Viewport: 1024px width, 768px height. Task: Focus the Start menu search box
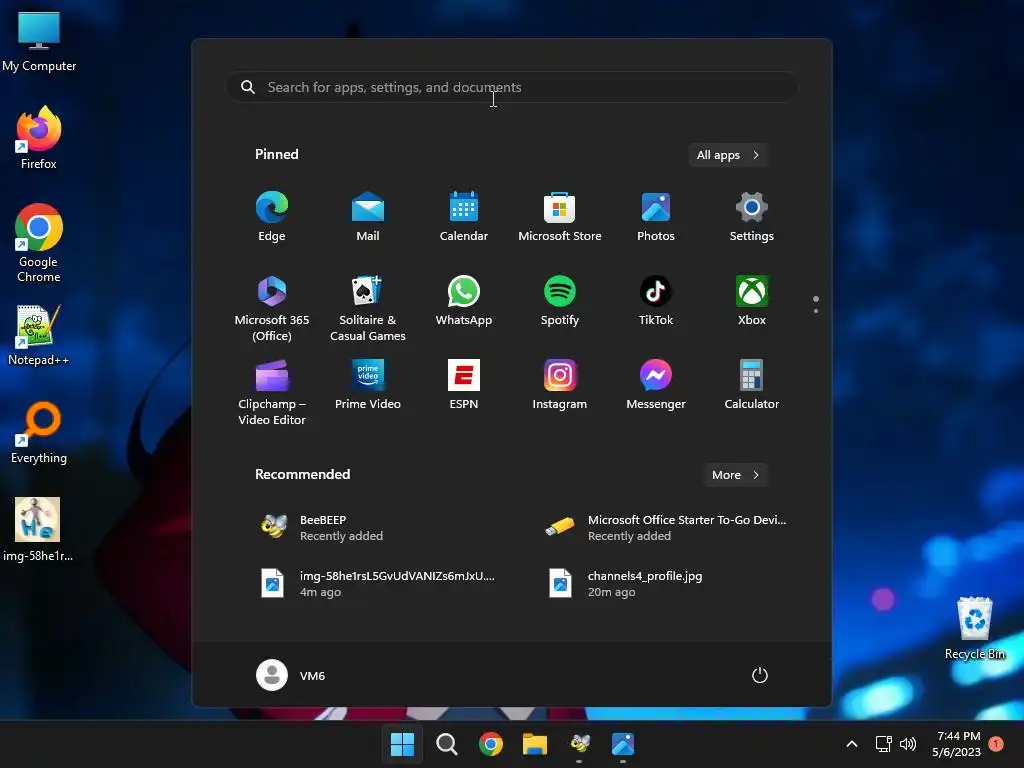tap(511, 87)
